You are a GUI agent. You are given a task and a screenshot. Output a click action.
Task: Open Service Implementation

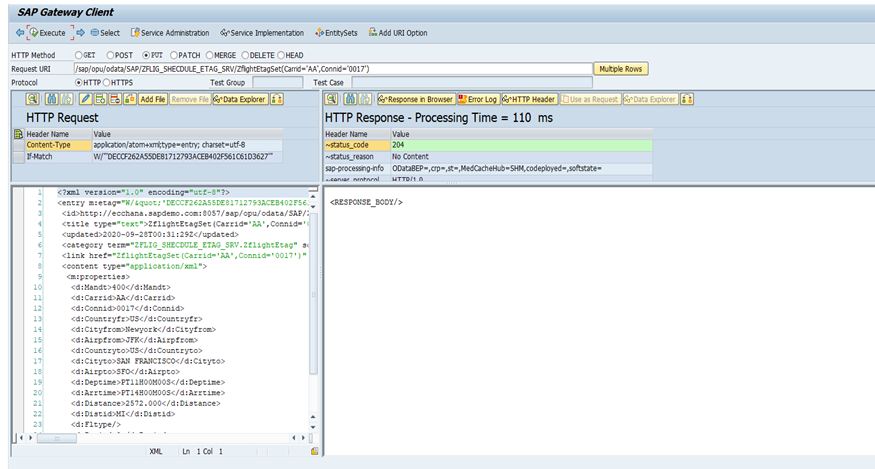pyautogui.click(x=262, y=33)
